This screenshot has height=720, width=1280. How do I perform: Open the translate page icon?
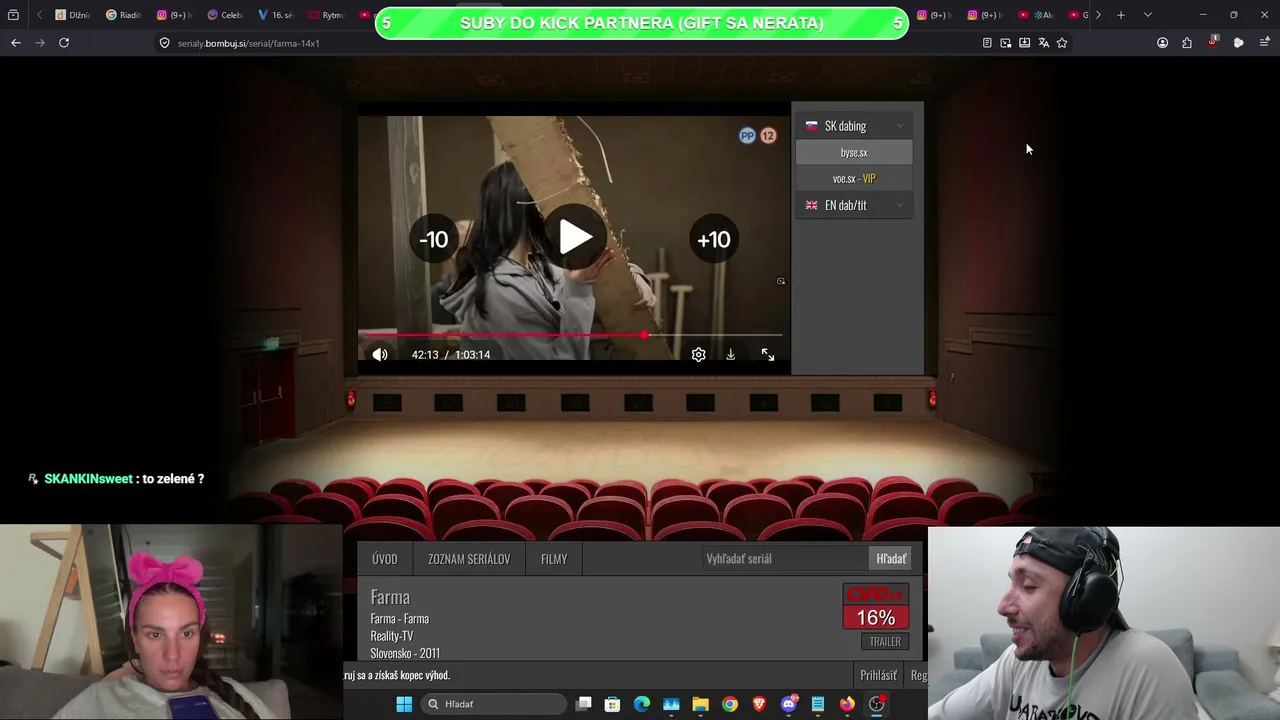pos(1043,43)
